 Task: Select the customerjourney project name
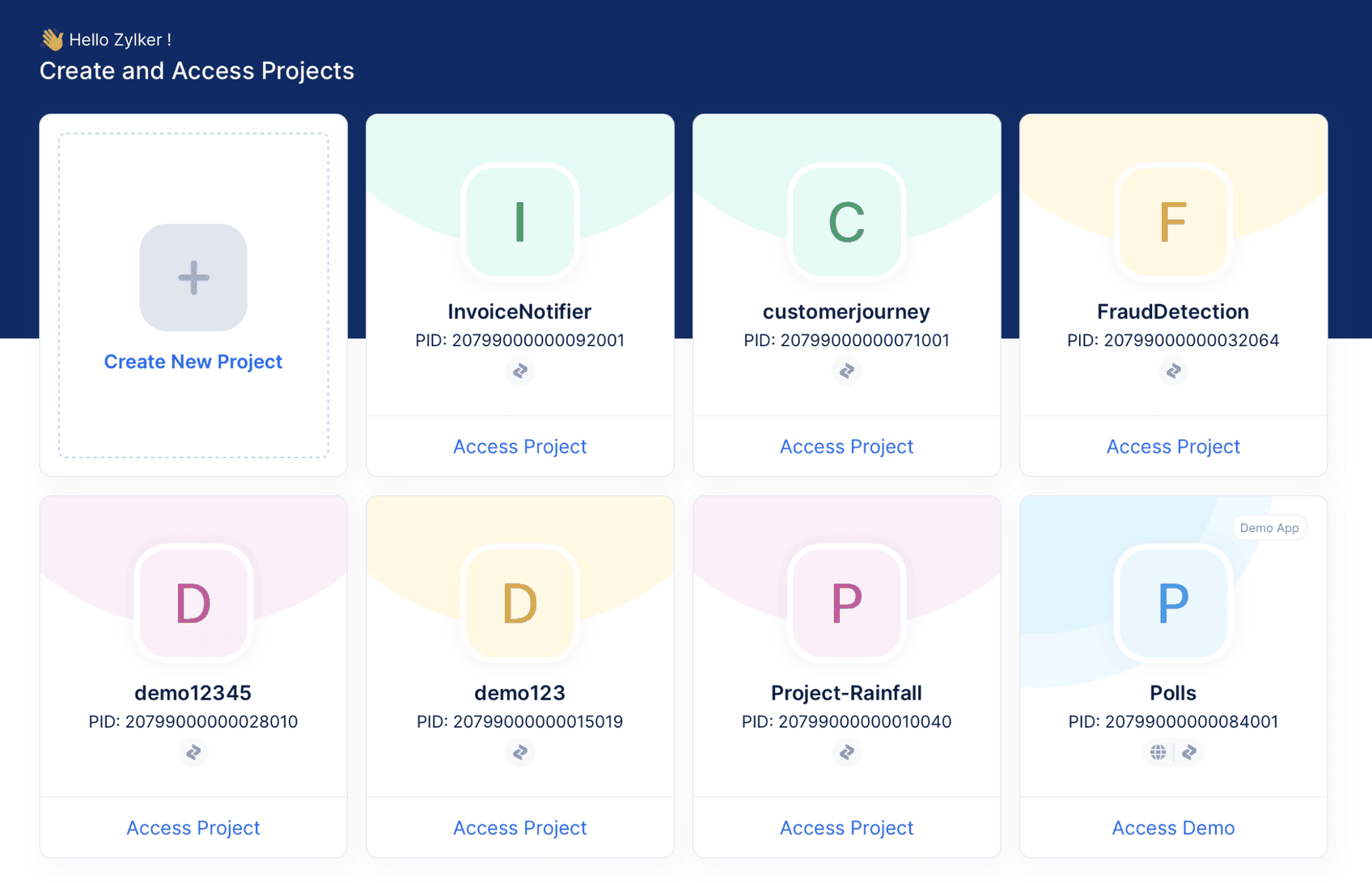847,311
